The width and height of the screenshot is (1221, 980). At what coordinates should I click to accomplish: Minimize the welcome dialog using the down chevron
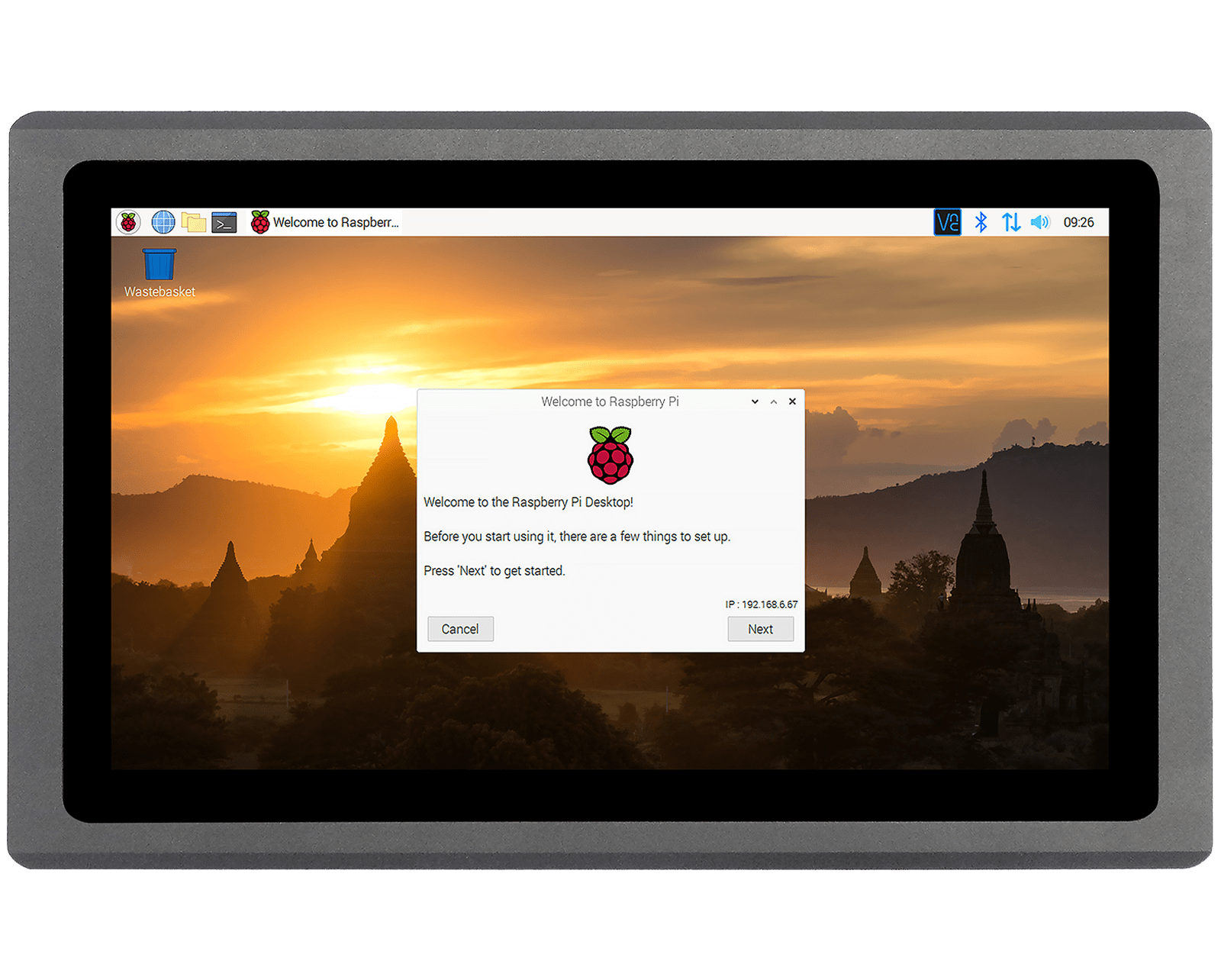pyautogui.click(x=755, y=401)
